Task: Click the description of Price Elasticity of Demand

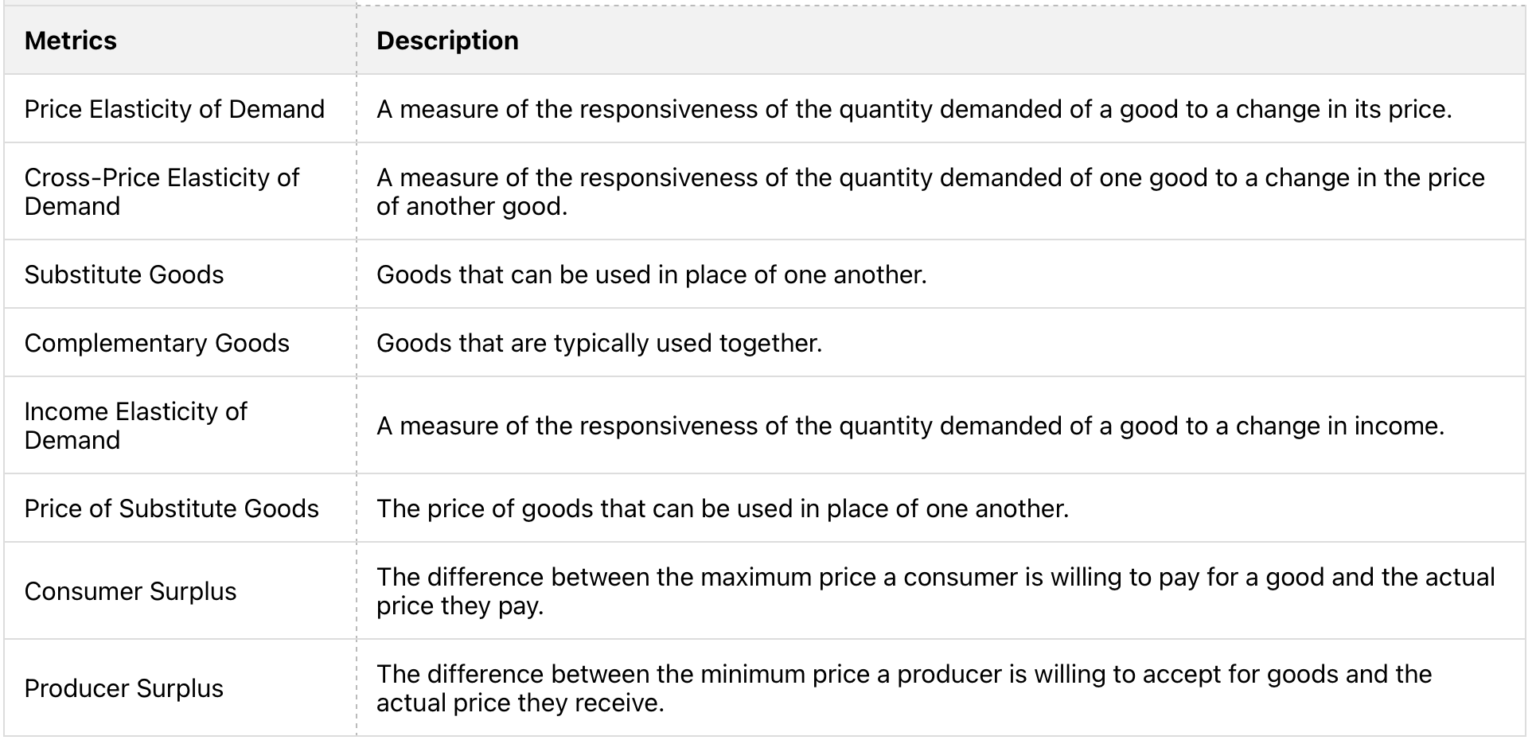Action: [912, 109]
